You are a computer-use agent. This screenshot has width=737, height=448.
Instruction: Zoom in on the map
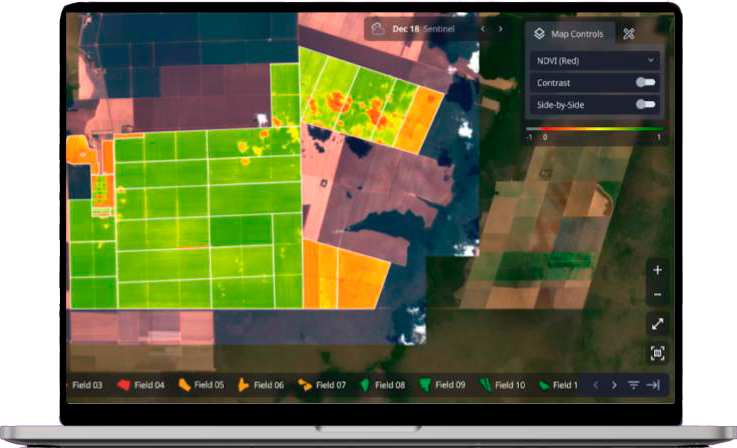pos(657,270)
